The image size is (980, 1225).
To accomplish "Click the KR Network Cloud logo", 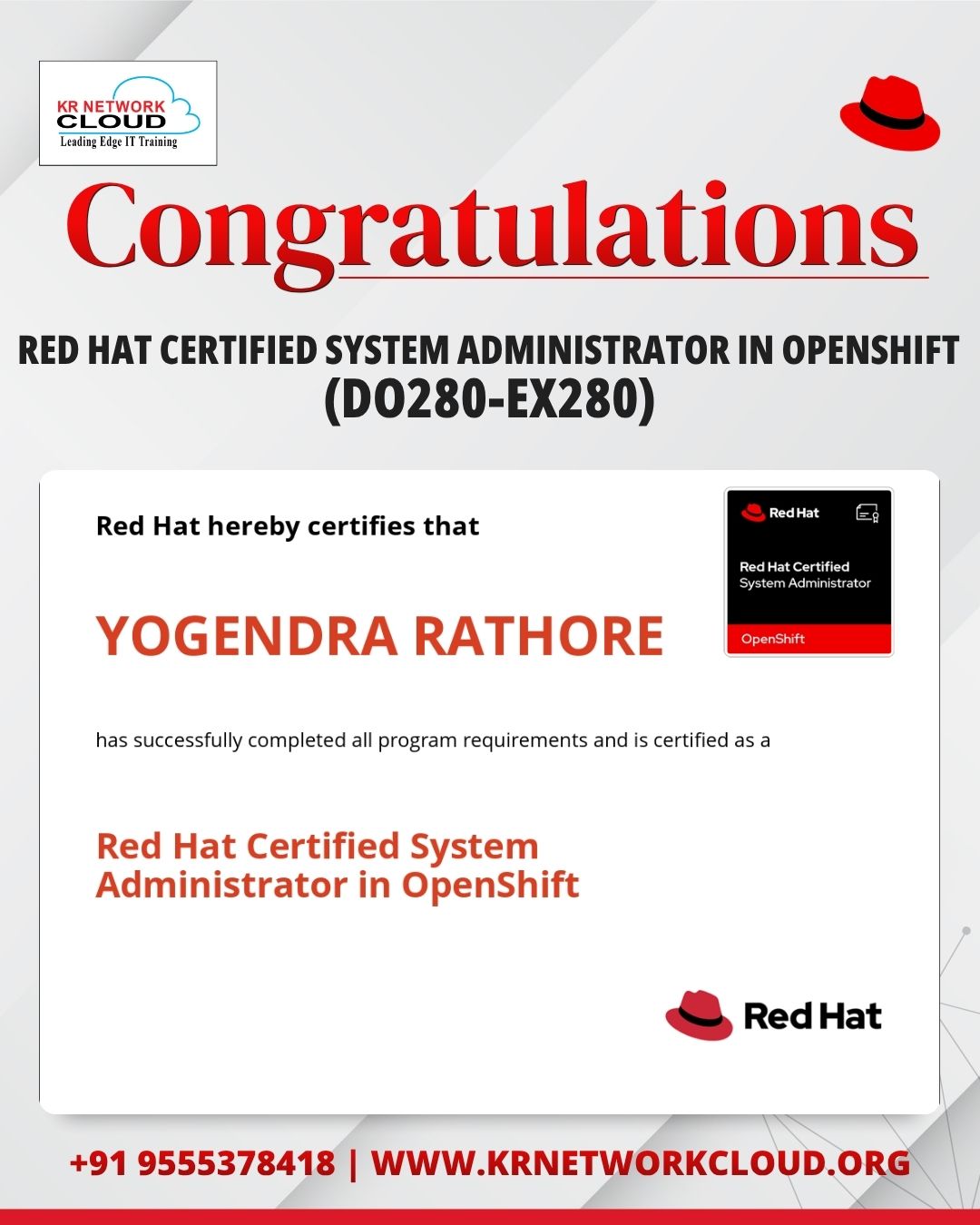I will click(128, 113).
